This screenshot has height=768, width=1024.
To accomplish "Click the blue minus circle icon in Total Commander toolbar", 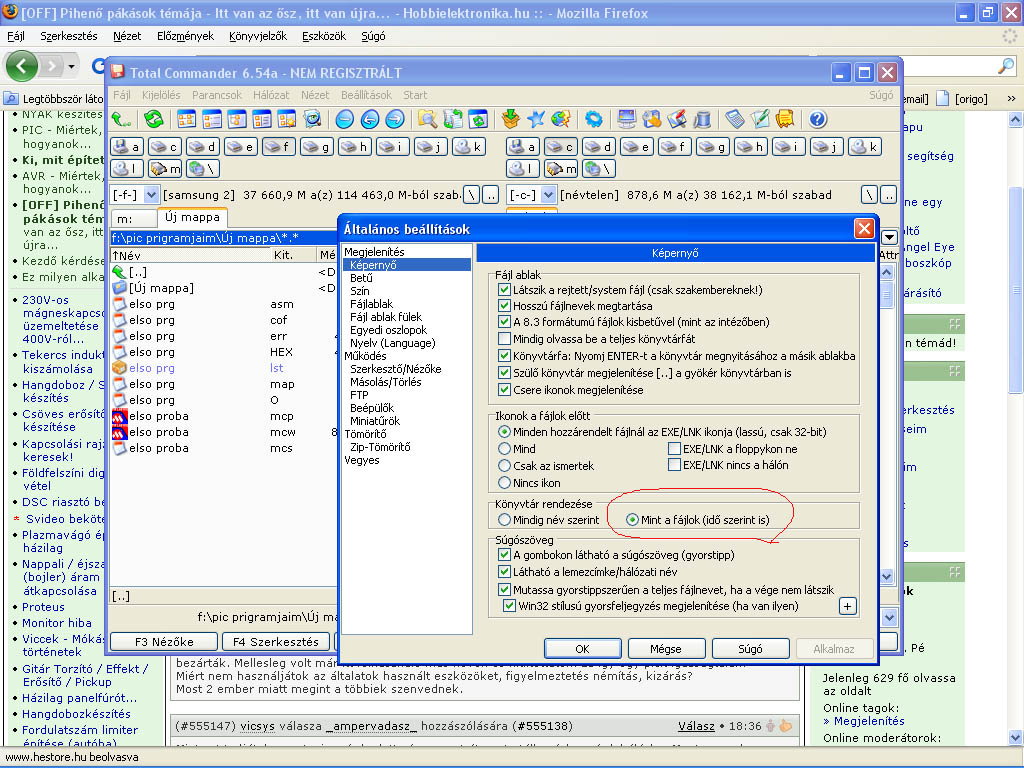I will coord(345,119).
